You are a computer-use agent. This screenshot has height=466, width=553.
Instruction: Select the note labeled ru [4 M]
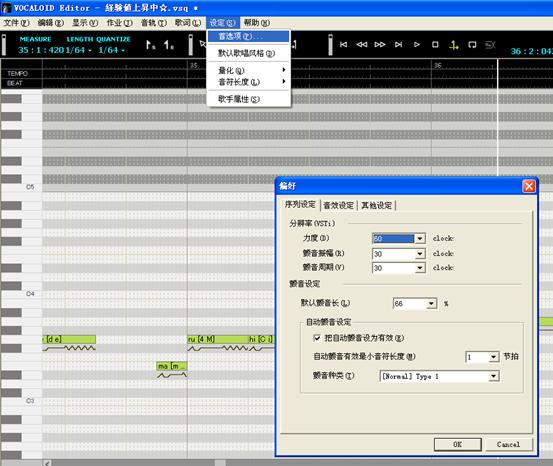[218, 339]
